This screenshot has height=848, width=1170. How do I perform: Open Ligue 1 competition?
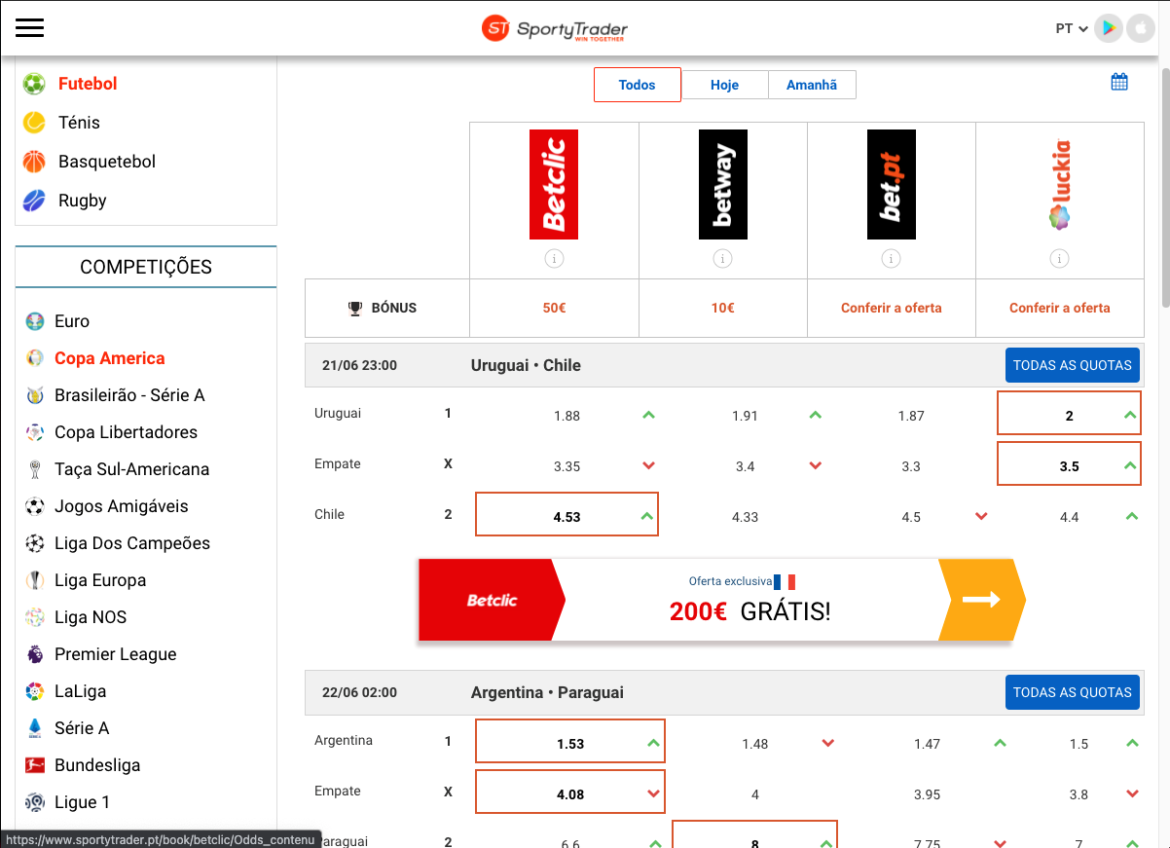(82, 802)
